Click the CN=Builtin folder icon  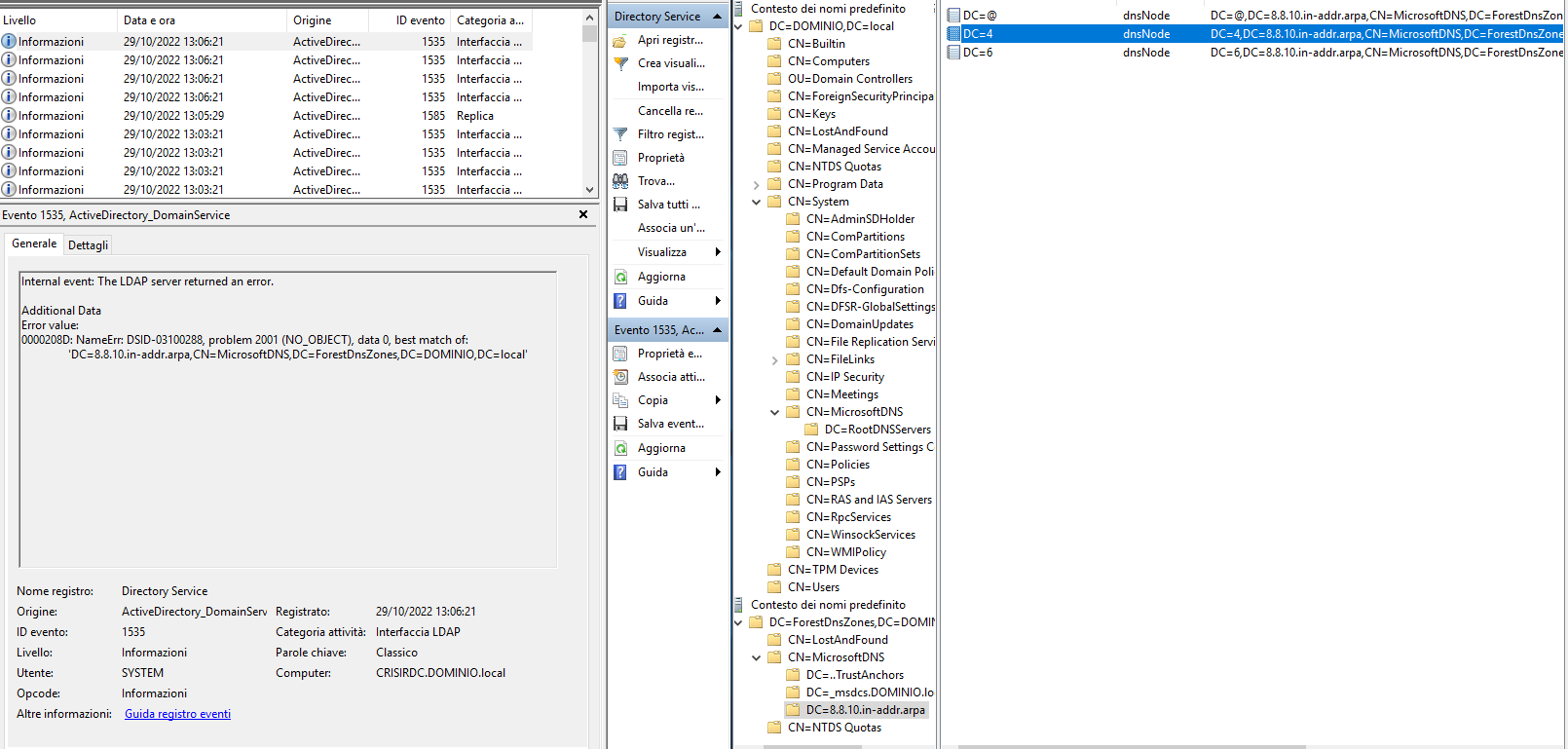point(774,44)
